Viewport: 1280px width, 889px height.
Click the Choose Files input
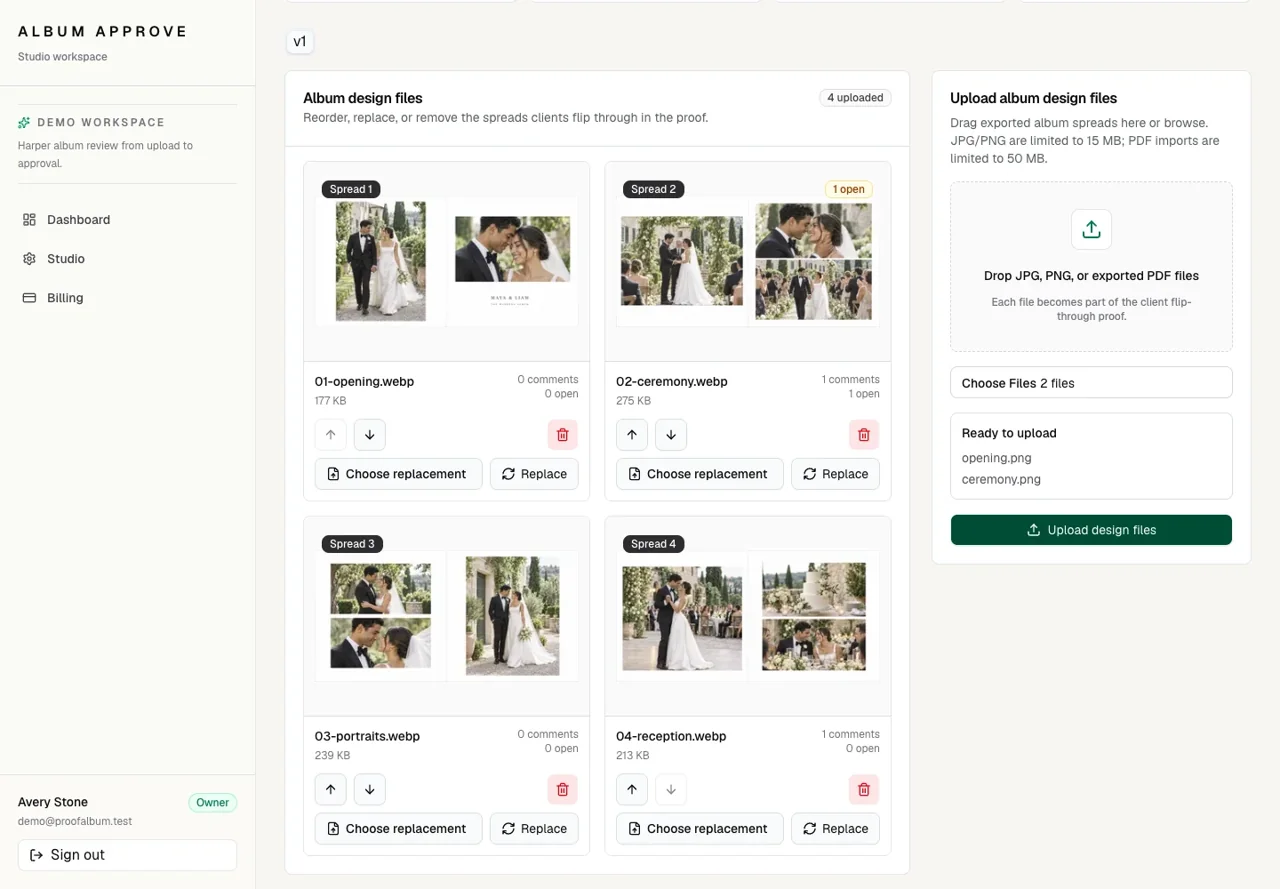pos(1091,383)
